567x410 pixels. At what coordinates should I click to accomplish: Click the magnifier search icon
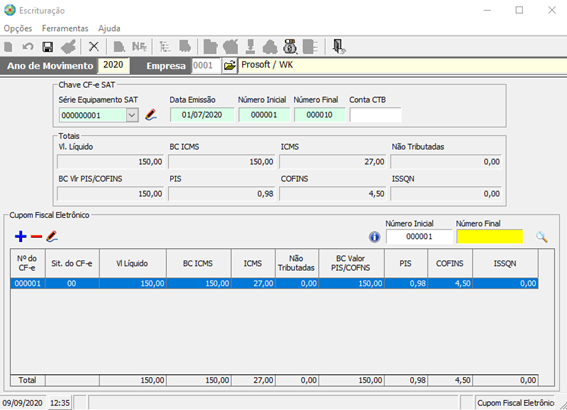point(541,237)
